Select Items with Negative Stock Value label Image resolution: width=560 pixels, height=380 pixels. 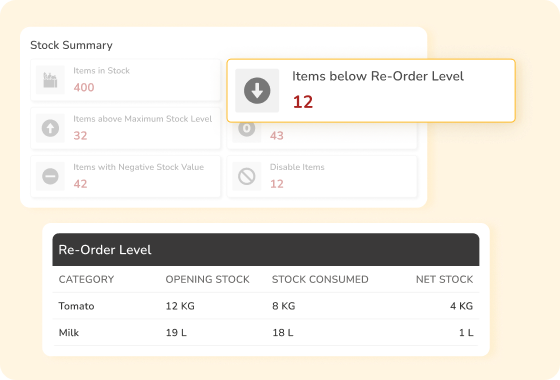pos(139,167)
